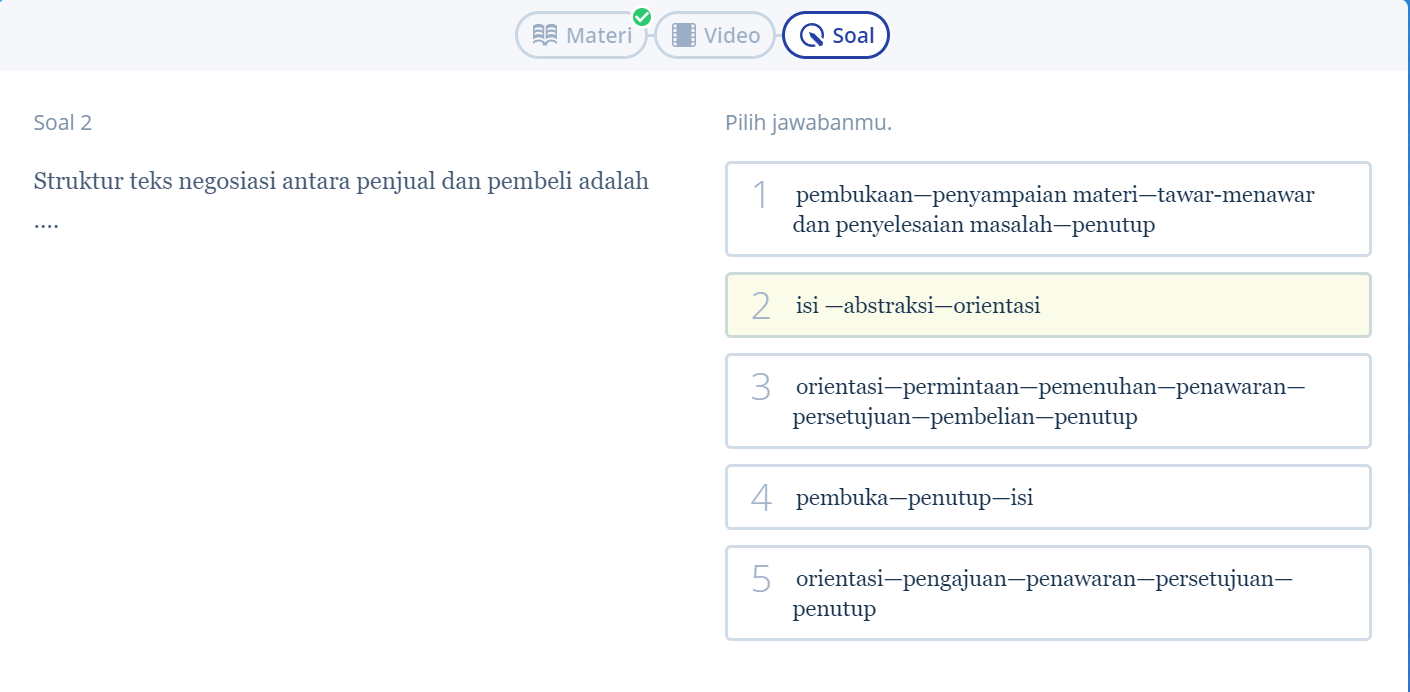Switch to the Video tab label
Image resolution: width=1410 pixels, height=692 pixels.
coord(732,36)
